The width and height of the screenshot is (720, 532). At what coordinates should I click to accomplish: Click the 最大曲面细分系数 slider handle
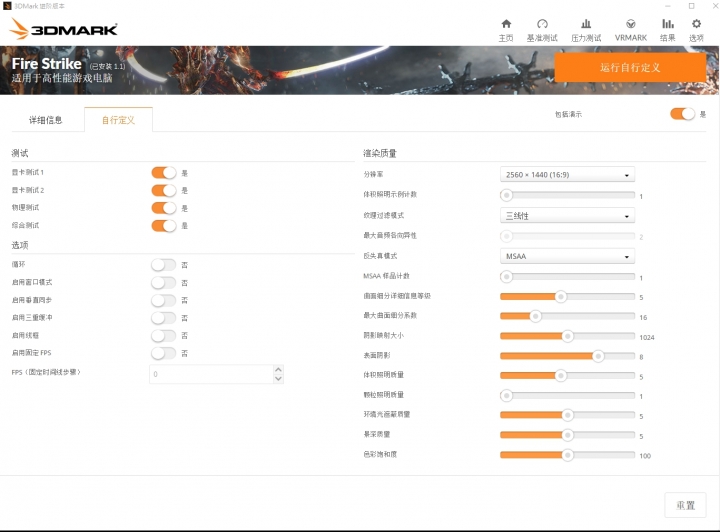[535, 316]
